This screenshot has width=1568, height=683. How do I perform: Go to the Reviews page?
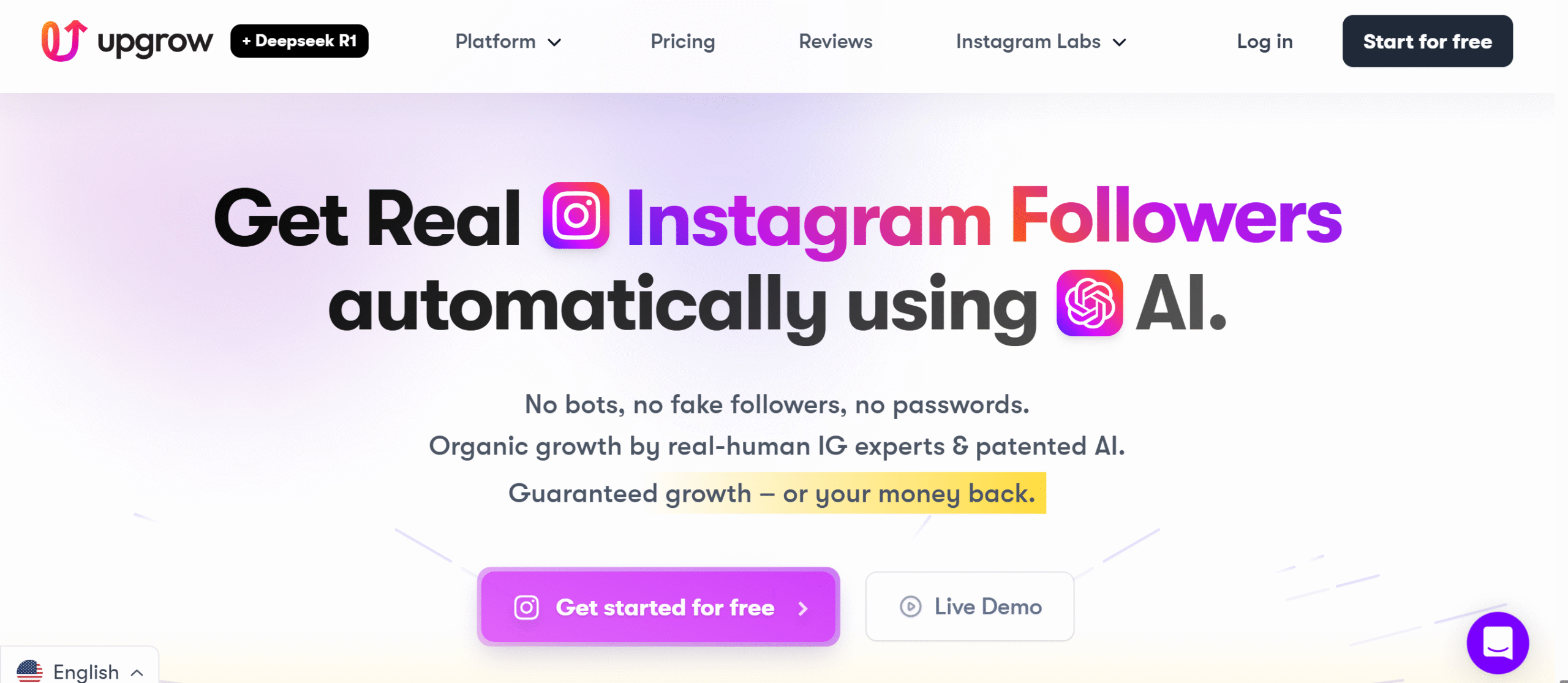click(x=835, y=41)
